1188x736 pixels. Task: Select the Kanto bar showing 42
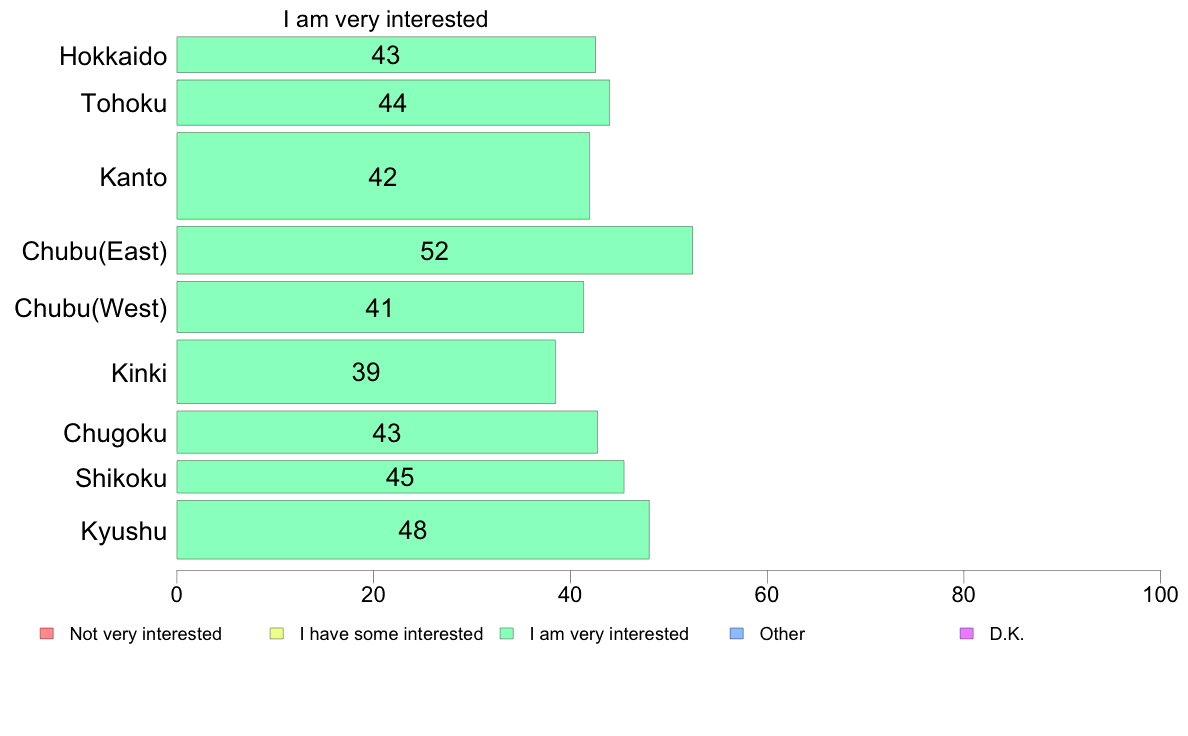pos(383,176)
